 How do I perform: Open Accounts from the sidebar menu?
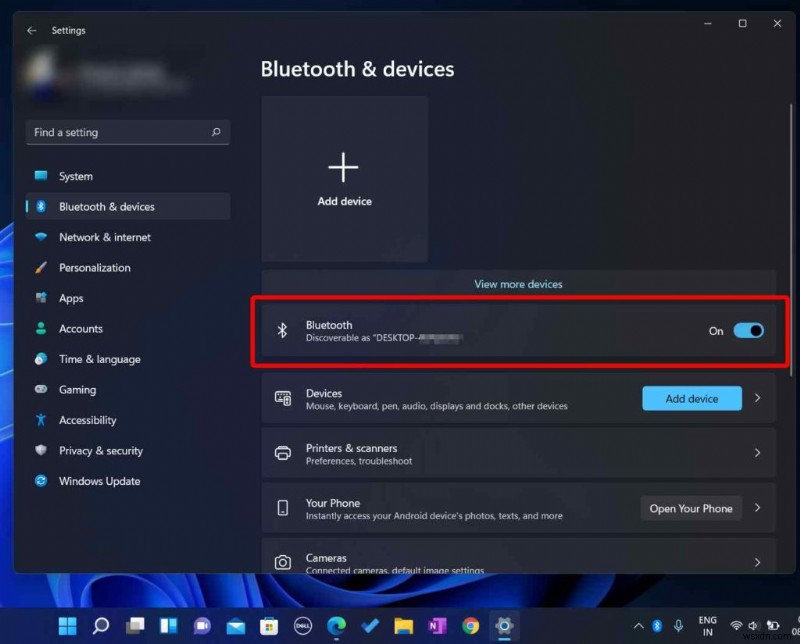[x=41, y=328]
